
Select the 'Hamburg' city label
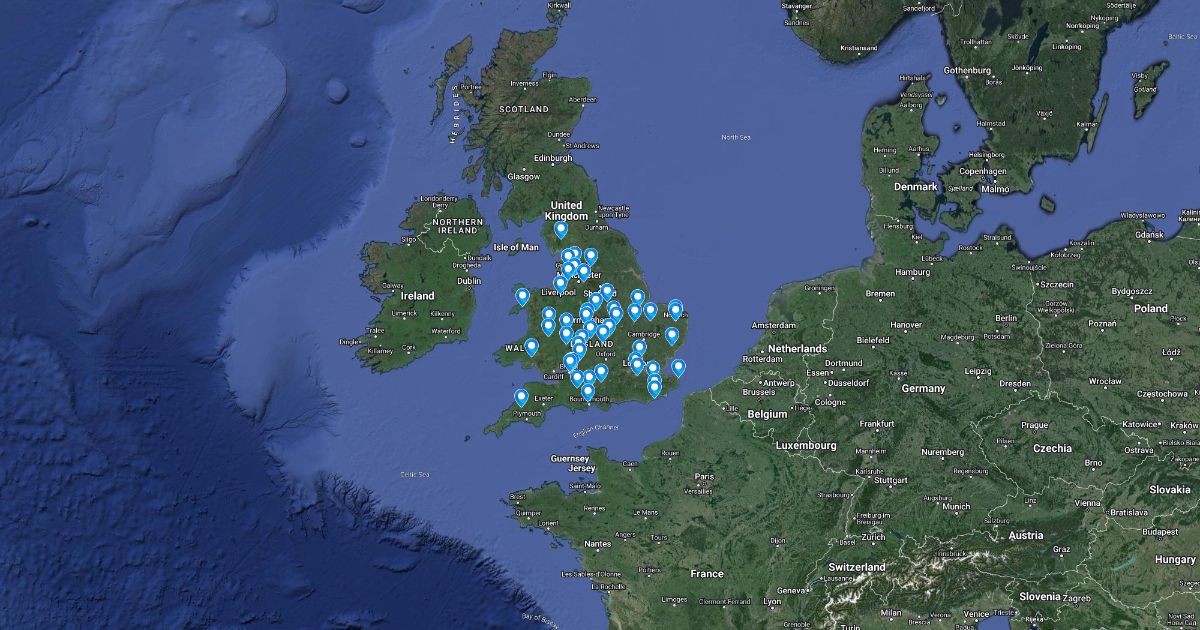(x=913, y=272)
